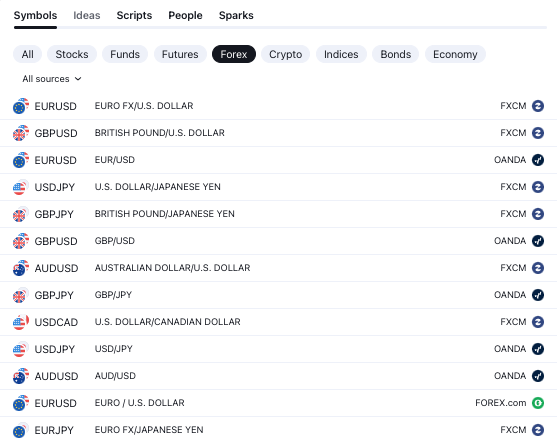Open the Scripts tab
Viewport: 557px width, 441px height.
click(x=134, y=15)
